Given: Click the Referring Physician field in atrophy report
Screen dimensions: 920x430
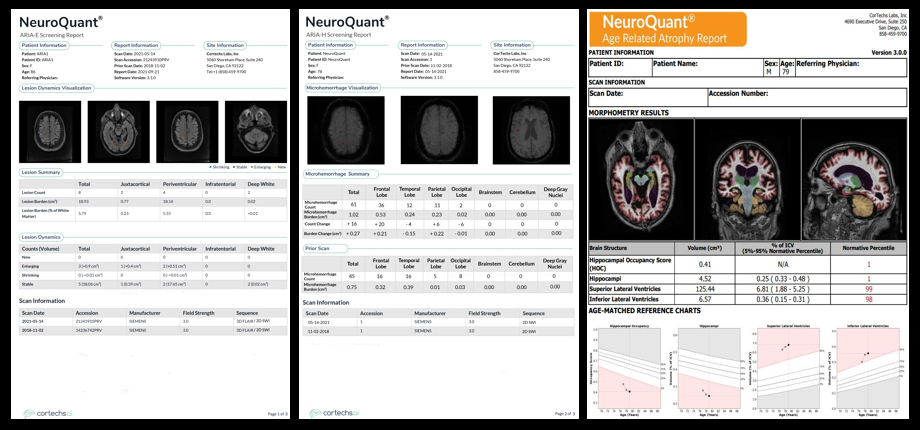Looking at the screenshot, I should [x=852, y=67].
